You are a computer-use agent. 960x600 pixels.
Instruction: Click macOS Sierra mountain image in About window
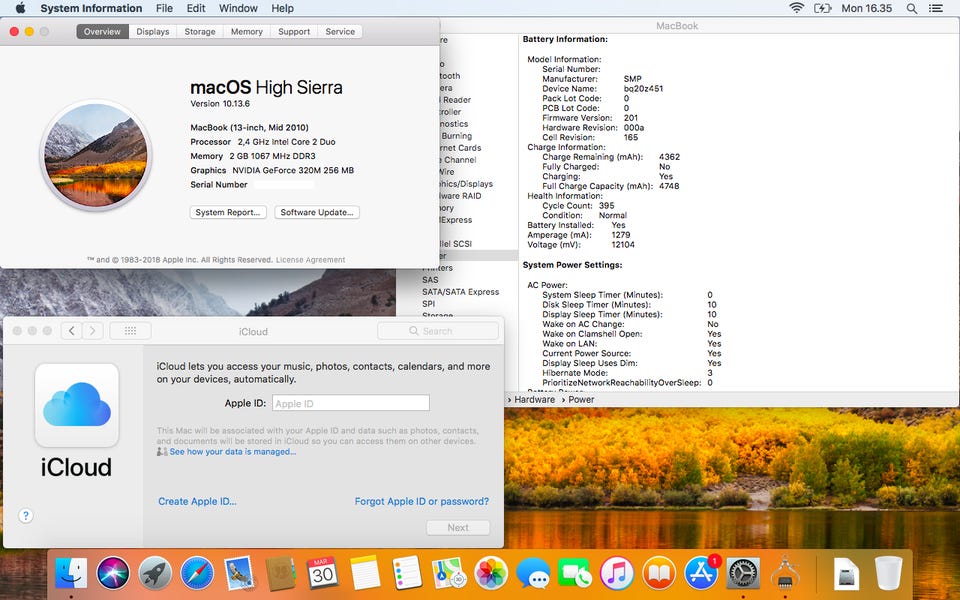[x=96, y=154]
